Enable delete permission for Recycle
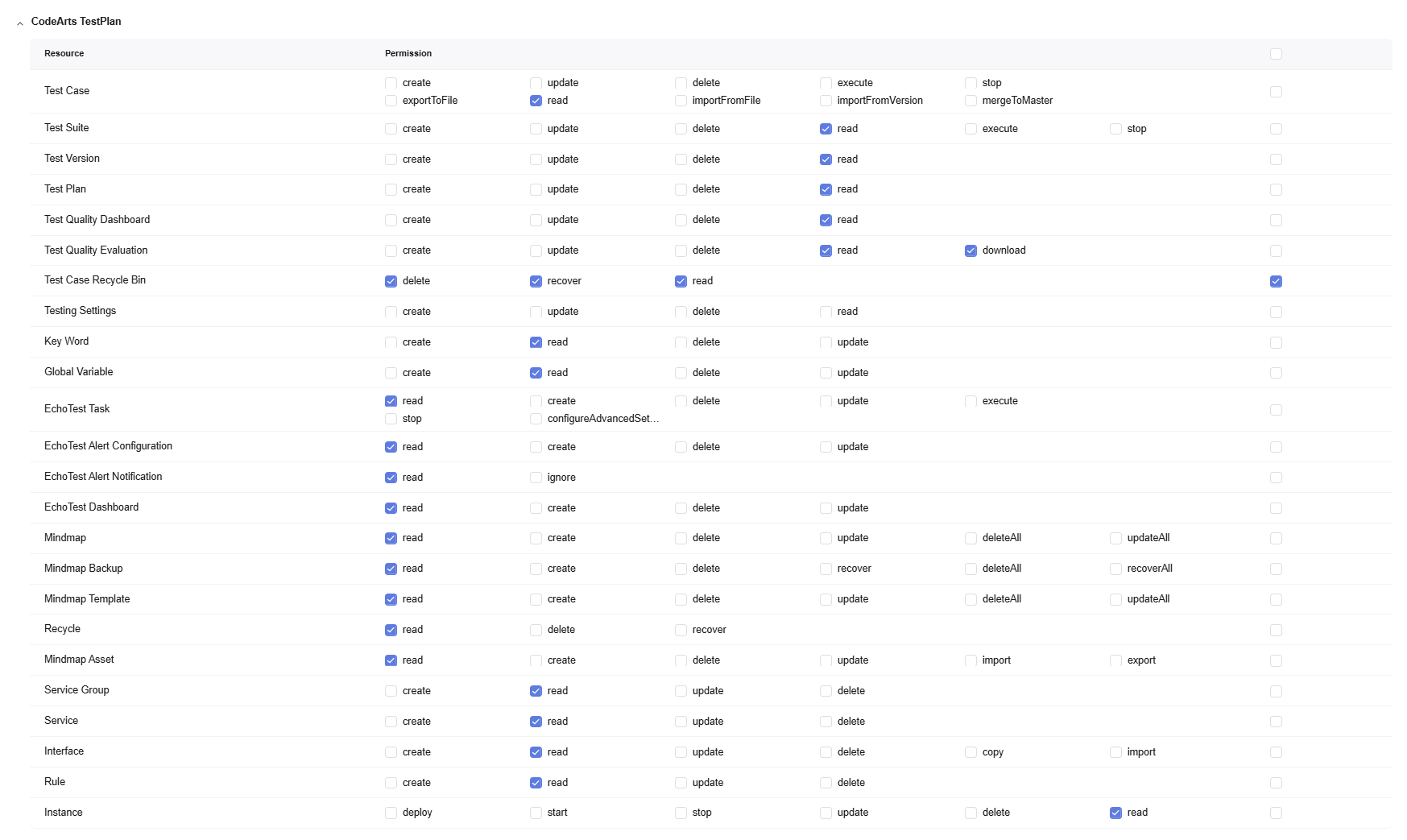Screen dimensions: 1407x840 pyautogui.click(x=536, y=630)
